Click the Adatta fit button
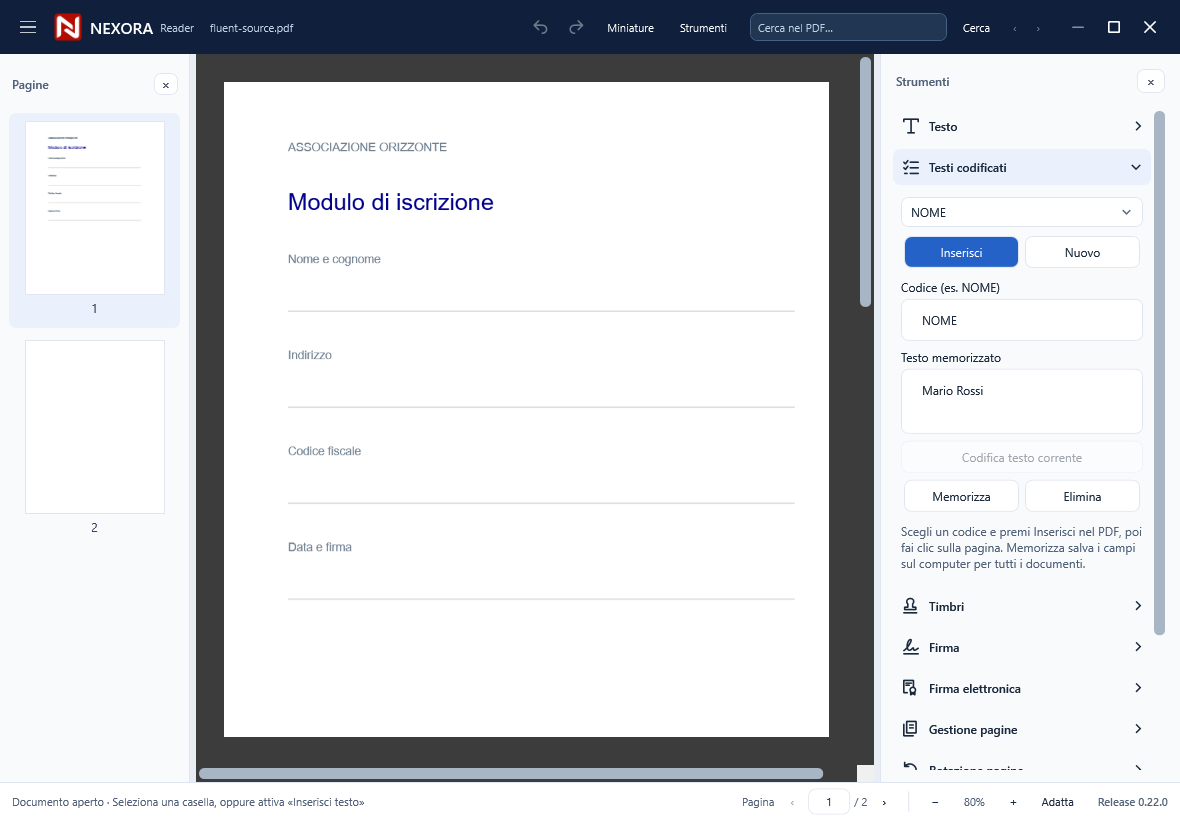The width and height of the screenshot is (1180, 820). [1057, 802]
